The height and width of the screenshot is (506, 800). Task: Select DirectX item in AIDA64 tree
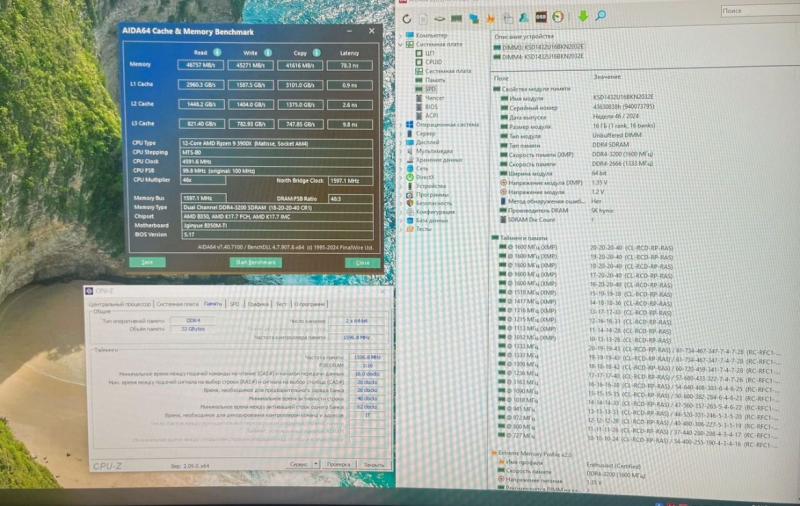(x=420, y=177)
